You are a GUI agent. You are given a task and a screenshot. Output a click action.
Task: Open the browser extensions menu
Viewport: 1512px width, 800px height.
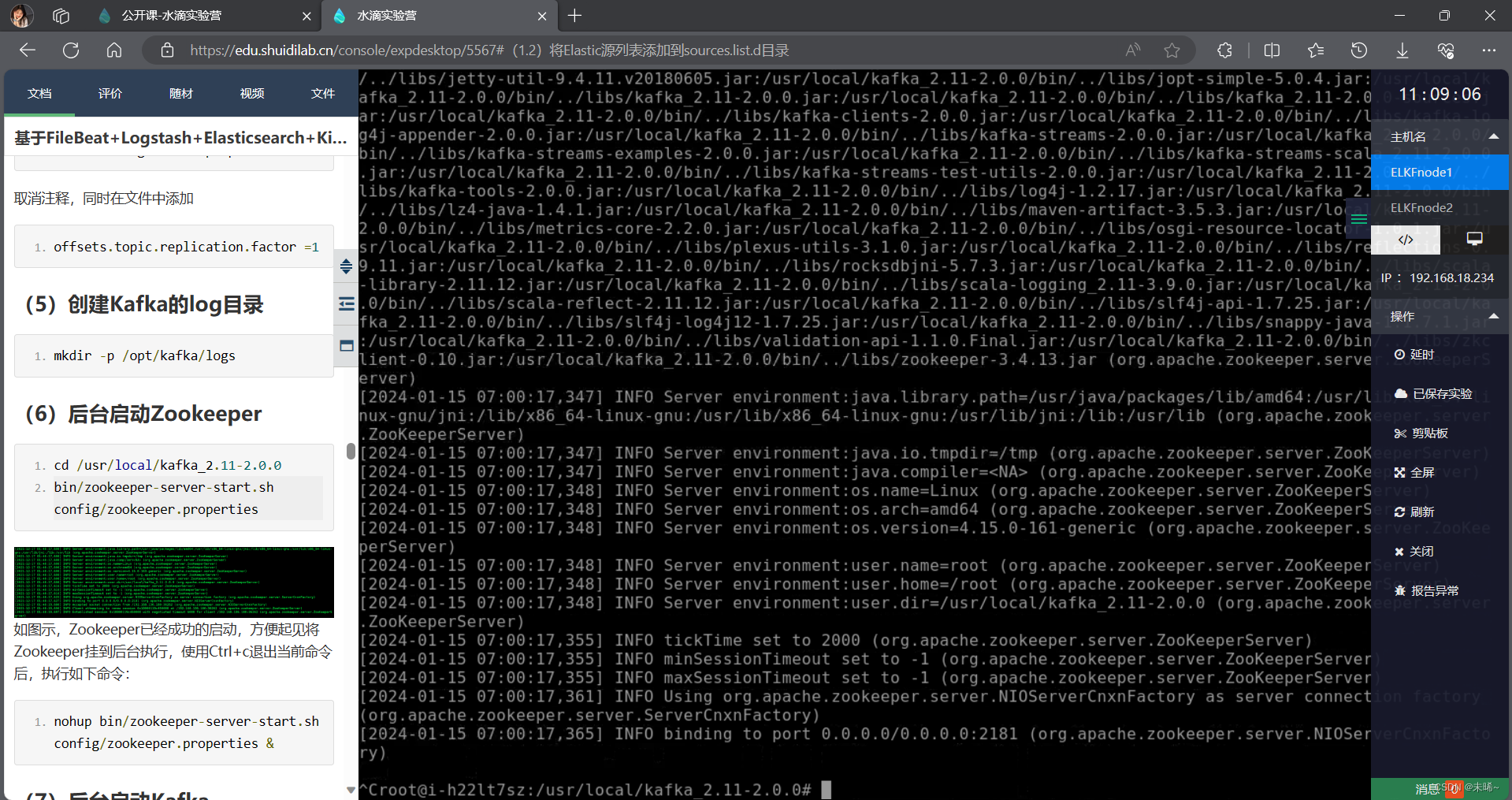pos(1224,50)
